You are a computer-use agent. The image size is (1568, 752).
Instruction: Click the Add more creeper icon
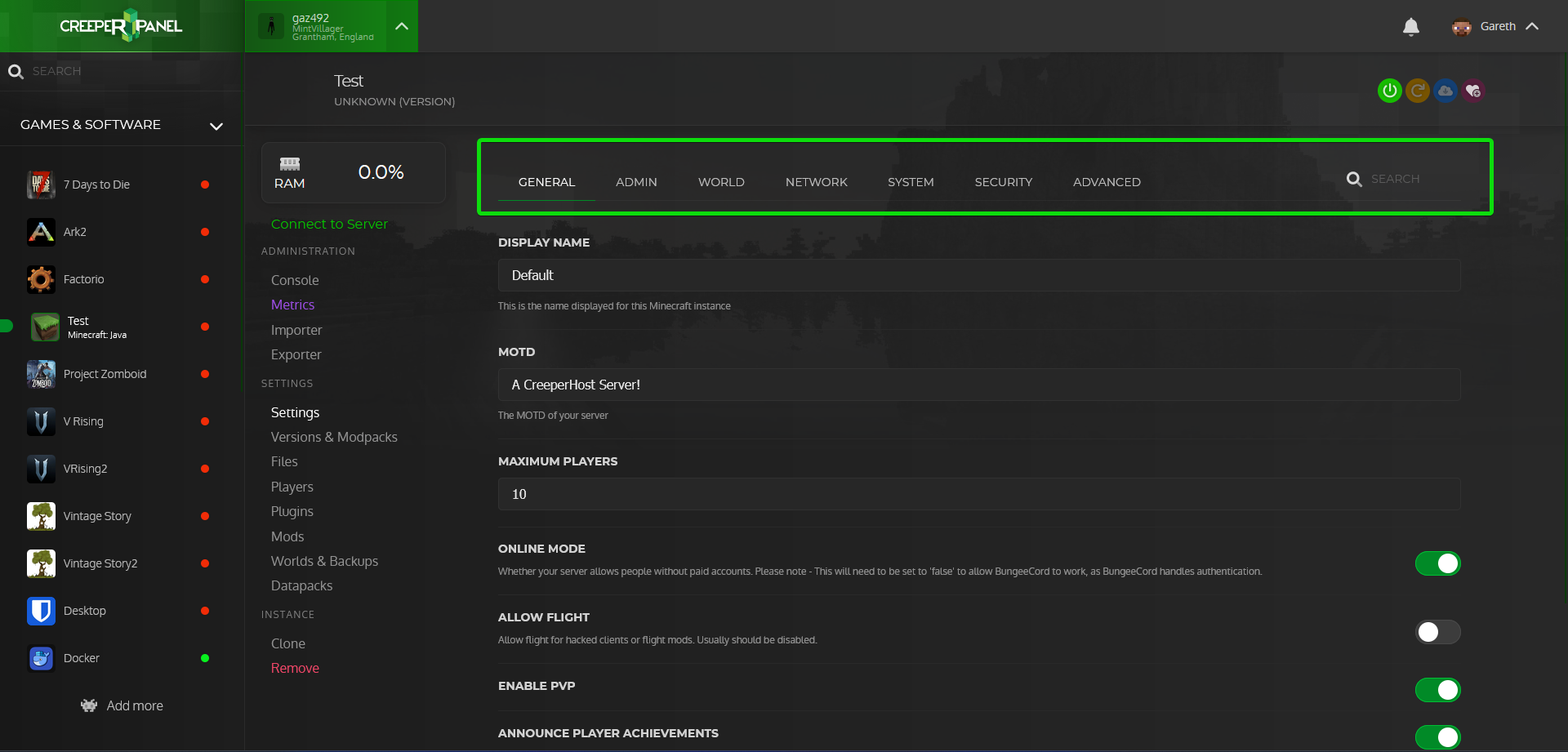click(x=89, y=705)
